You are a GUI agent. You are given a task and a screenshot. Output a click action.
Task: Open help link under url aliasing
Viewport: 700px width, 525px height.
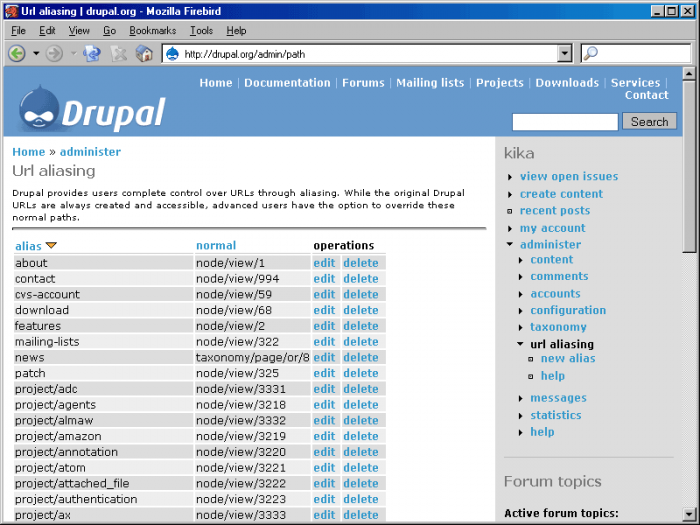pos(553,376)
